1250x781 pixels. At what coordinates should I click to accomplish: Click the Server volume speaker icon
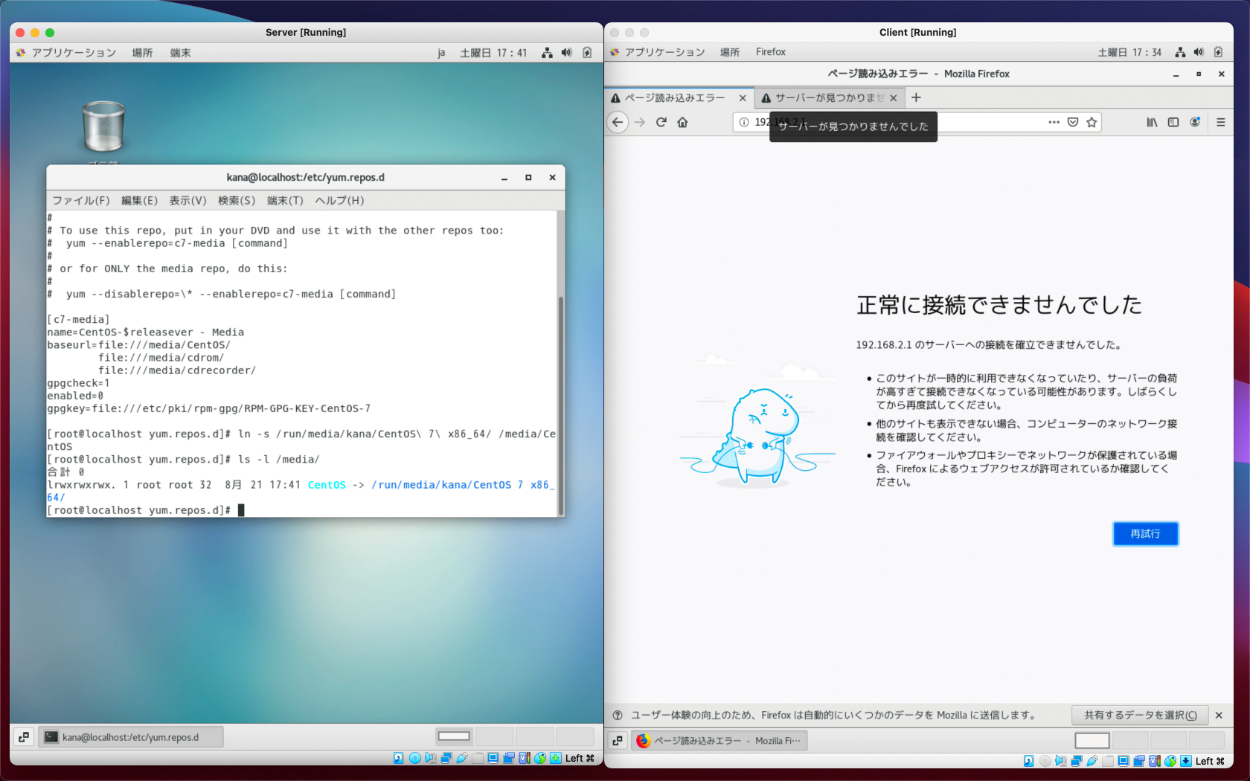567,52
